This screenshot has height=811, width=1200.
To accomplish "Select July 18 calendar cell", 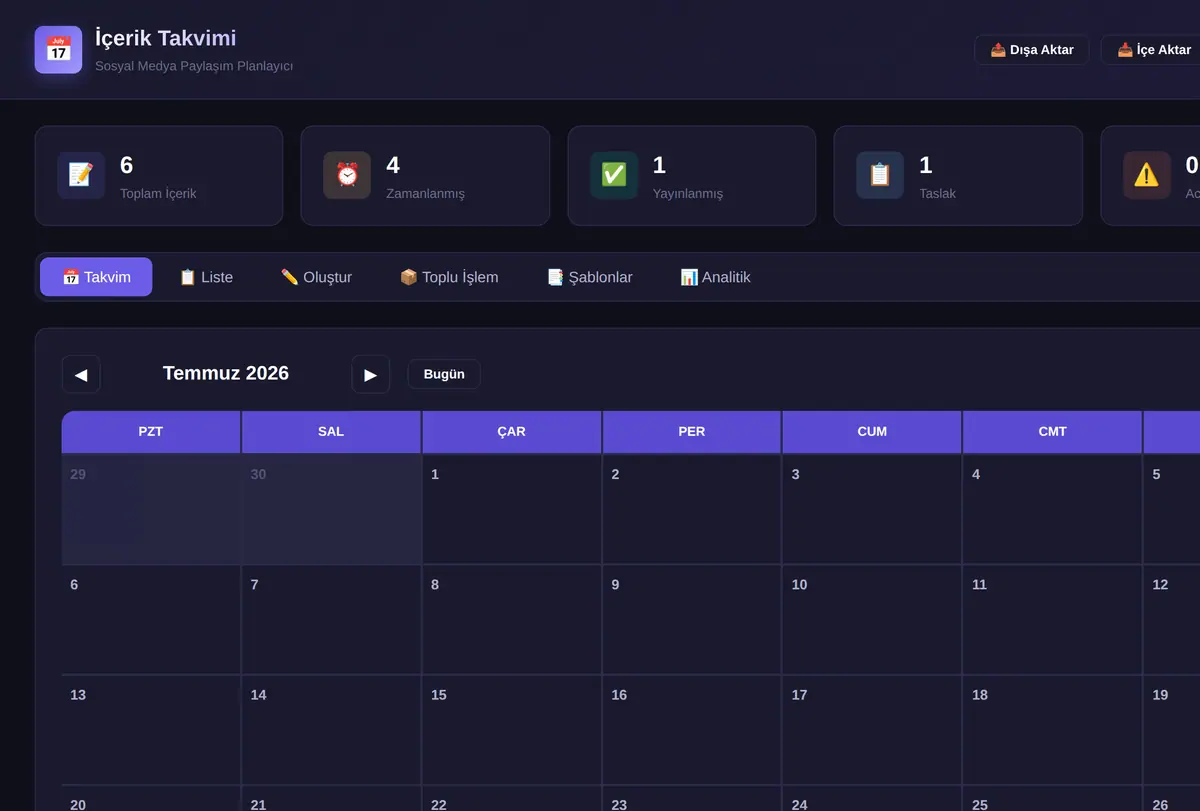I will tap(1052, 730).
